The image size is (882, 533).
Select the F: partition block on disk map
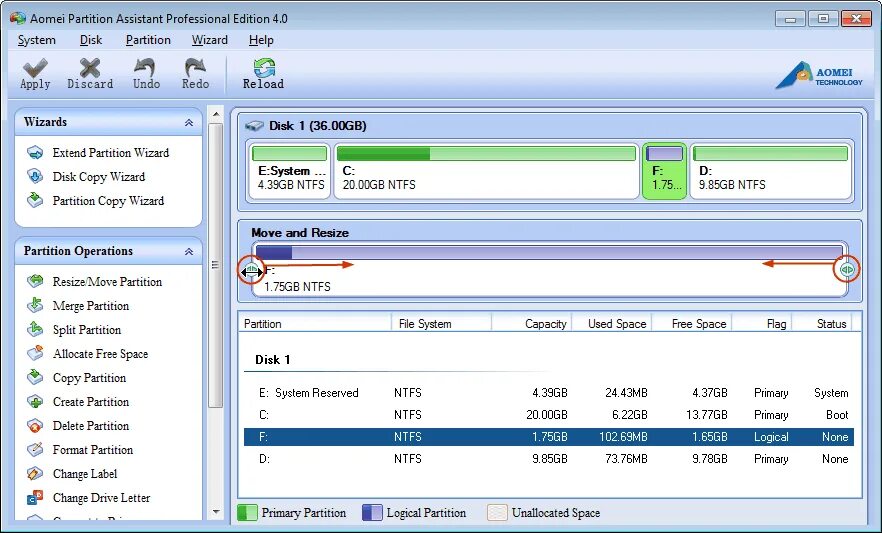point(664,171)
